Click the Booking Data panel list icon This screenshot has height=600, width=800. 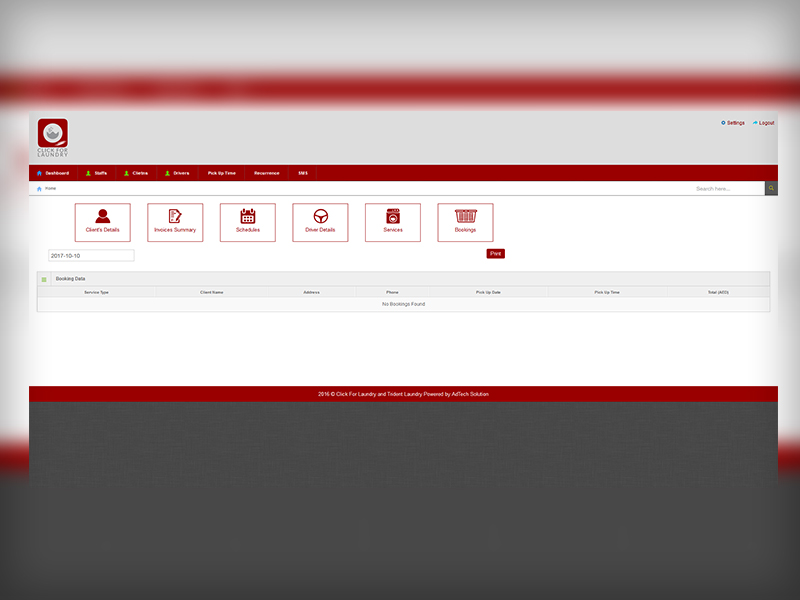[x=44, y=279]
